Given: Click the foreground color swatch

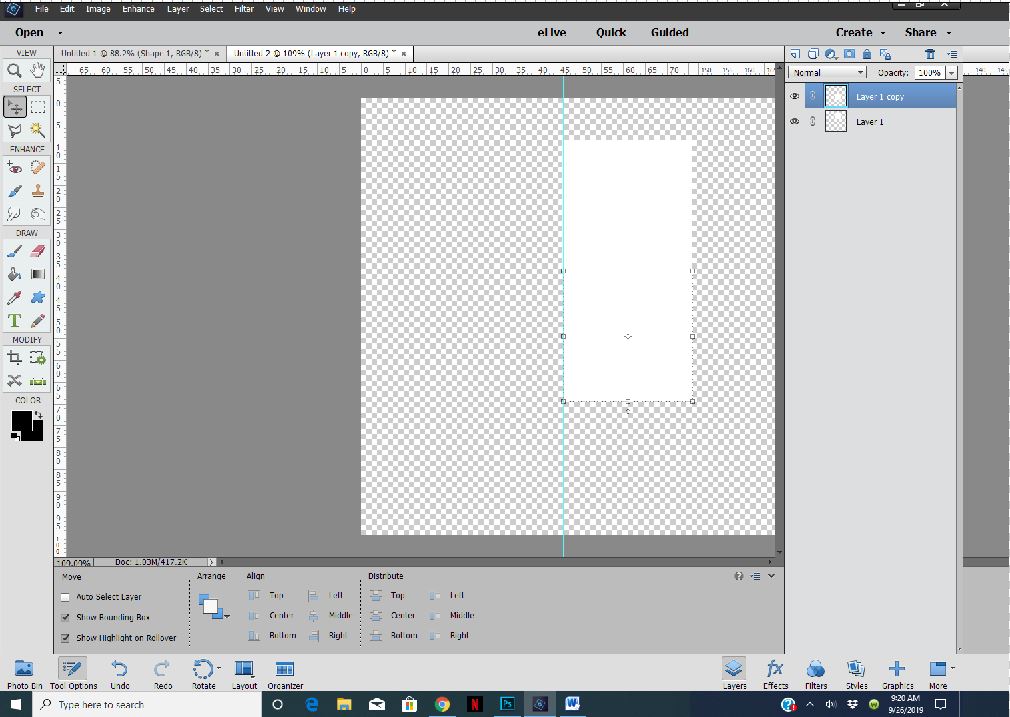Looking at the screenshot, I should 21,421.
